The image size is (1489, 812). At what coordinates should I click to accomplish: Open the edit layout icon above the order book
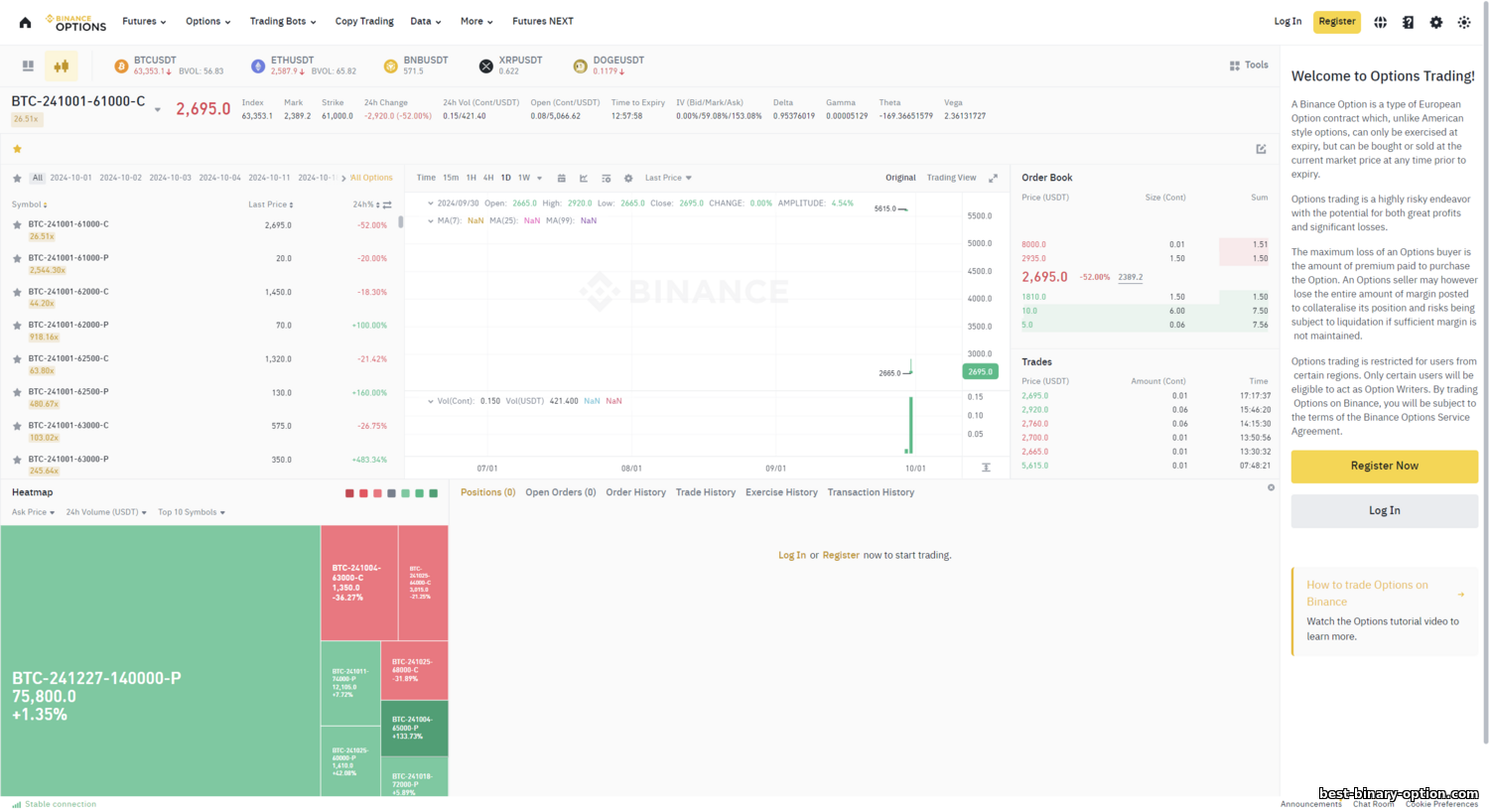1261,149
